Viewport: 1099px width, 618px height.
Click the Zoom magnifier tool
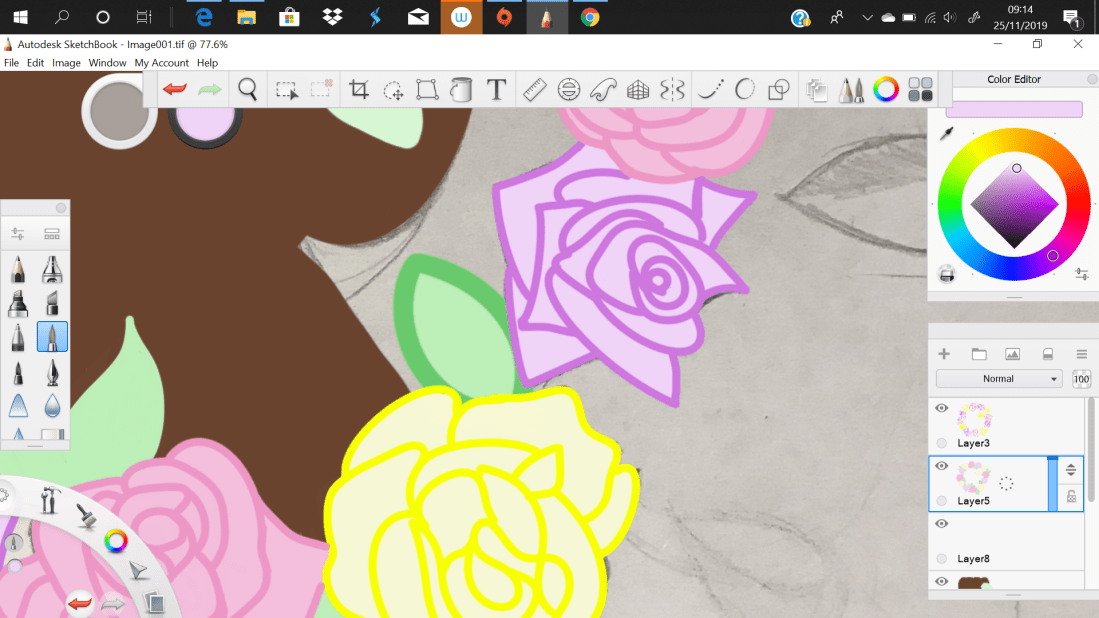pyautogui.click(x=248, y=90)
